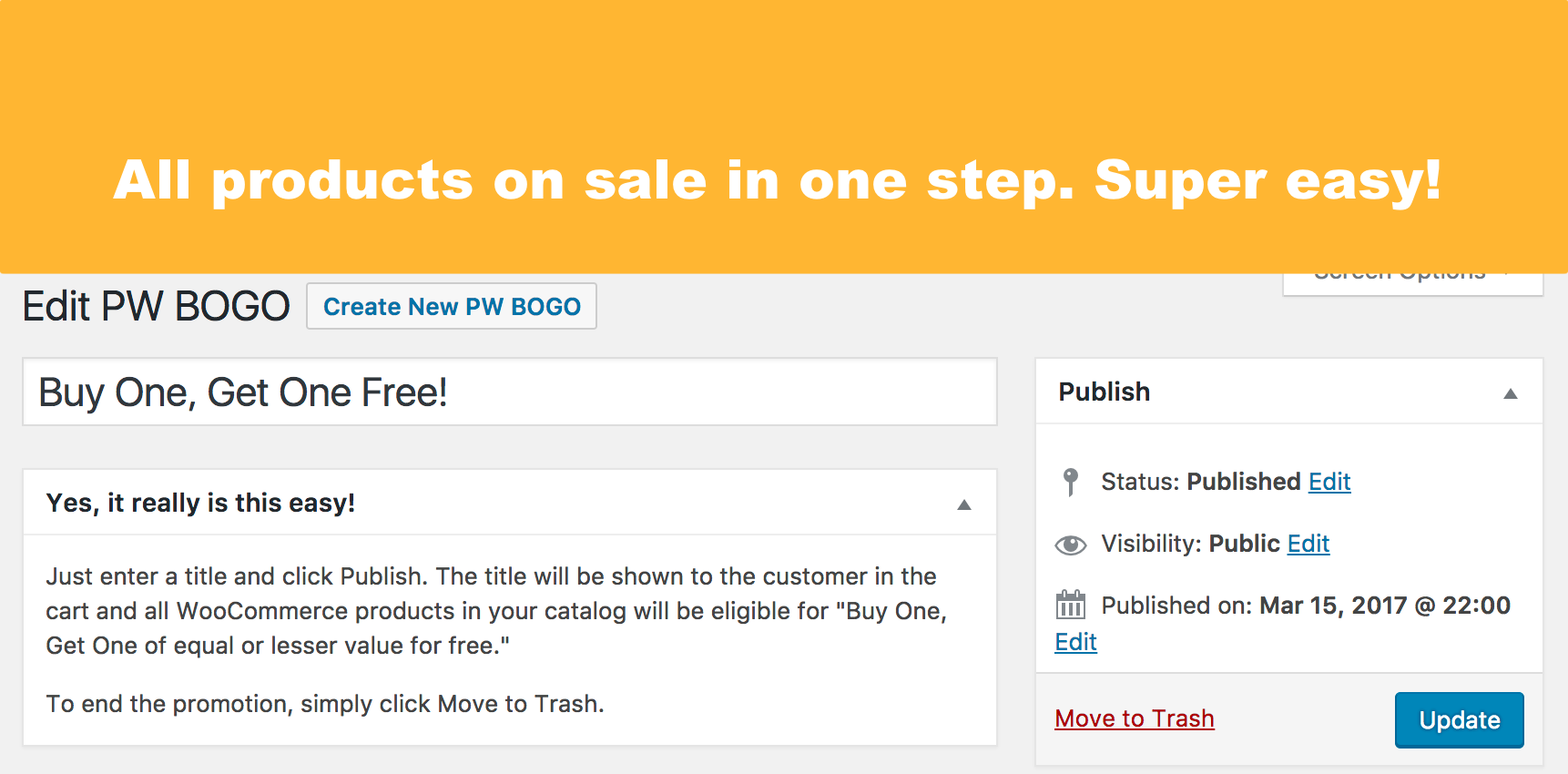Click the "To end the promotion" text line
The image size is (1568, 774).
[325, 704]
